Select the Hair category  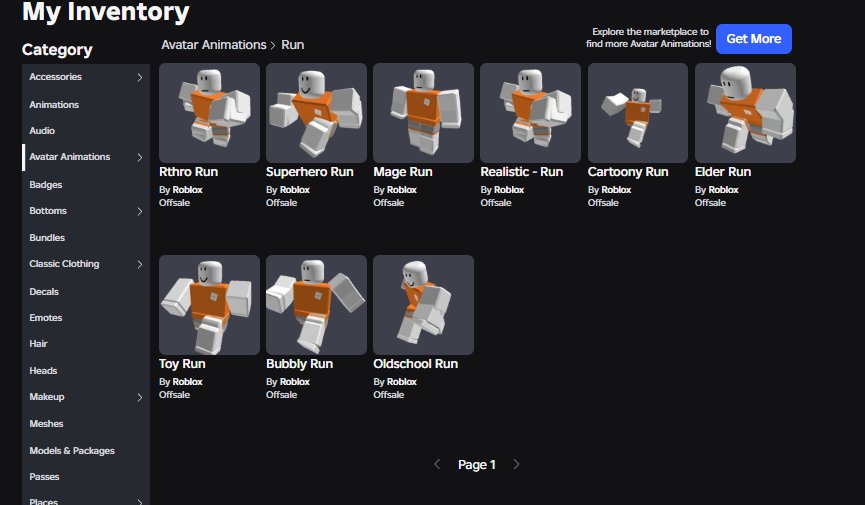38,343
